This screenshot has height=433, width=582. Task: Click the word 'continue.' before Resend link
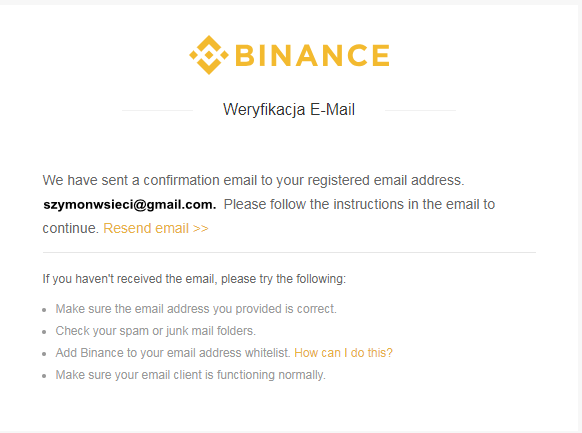71,228
